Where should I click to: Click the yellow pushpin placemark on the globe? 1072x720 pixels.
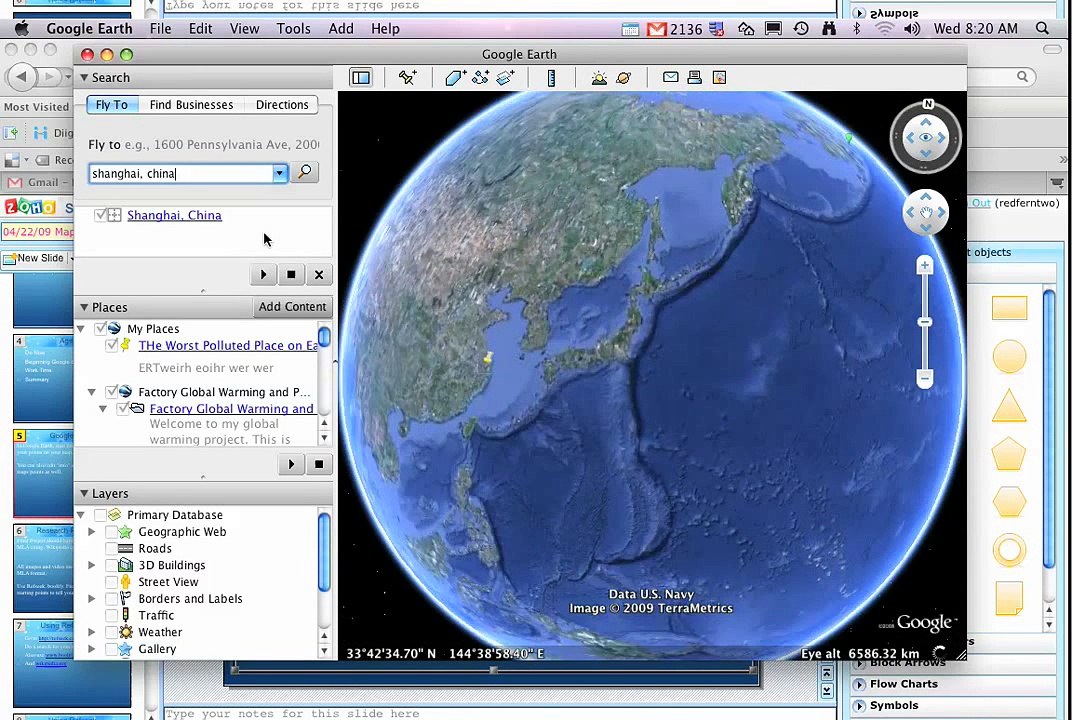click(488, 358)
